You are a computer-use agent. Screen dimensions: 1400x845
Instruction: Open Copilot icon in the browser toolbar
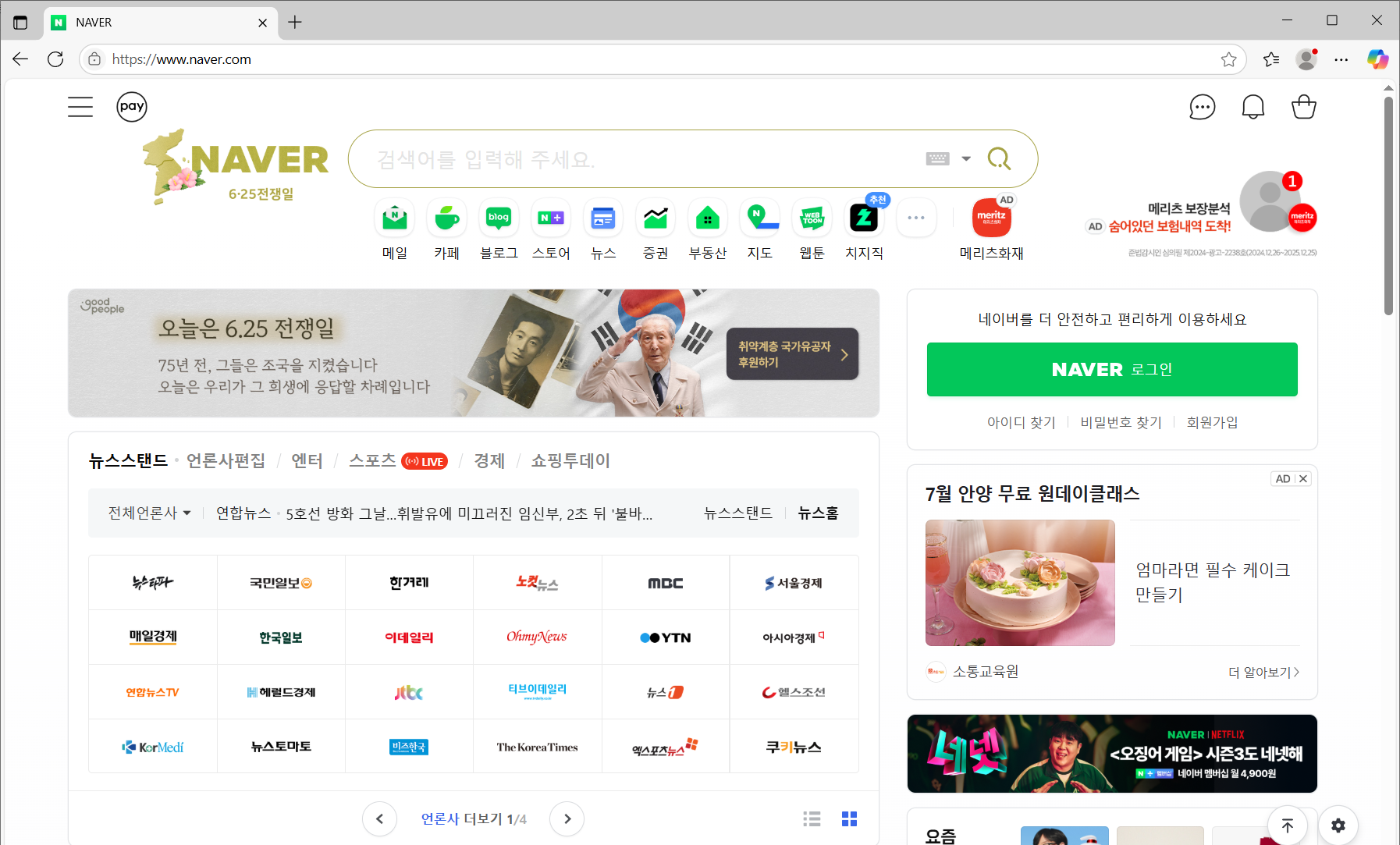tap(1377, 59)
